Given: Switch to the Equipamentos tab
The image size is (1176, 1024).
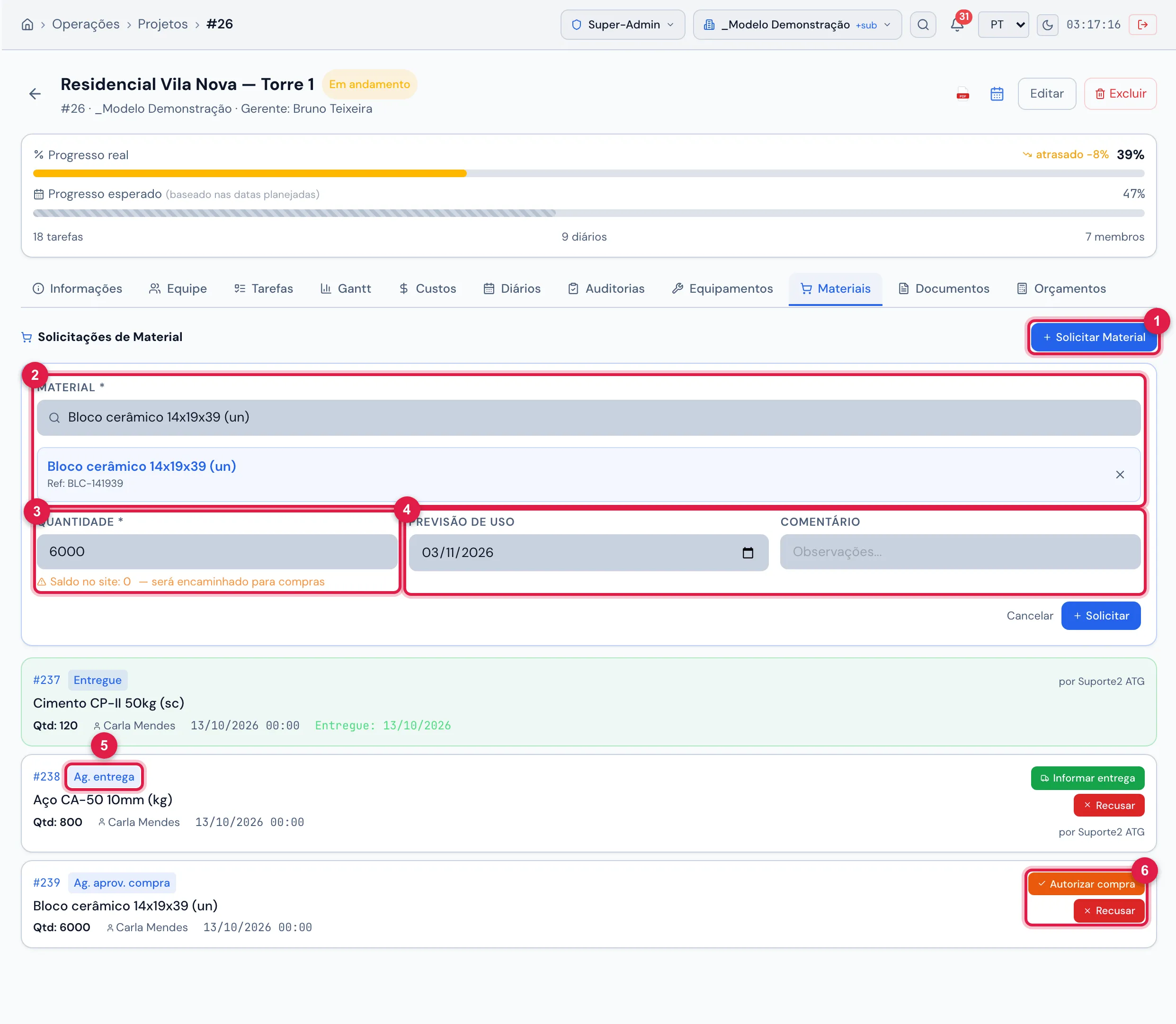Looking at the screenshot, I should (722, 288).
